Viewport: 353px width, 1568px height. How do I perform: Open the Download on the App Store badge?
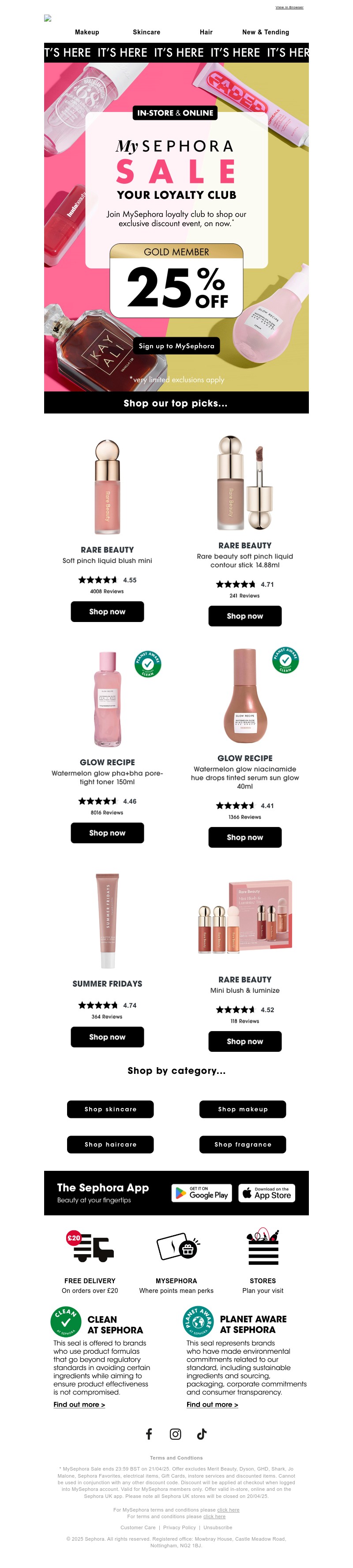click(x=267, y=1192)
